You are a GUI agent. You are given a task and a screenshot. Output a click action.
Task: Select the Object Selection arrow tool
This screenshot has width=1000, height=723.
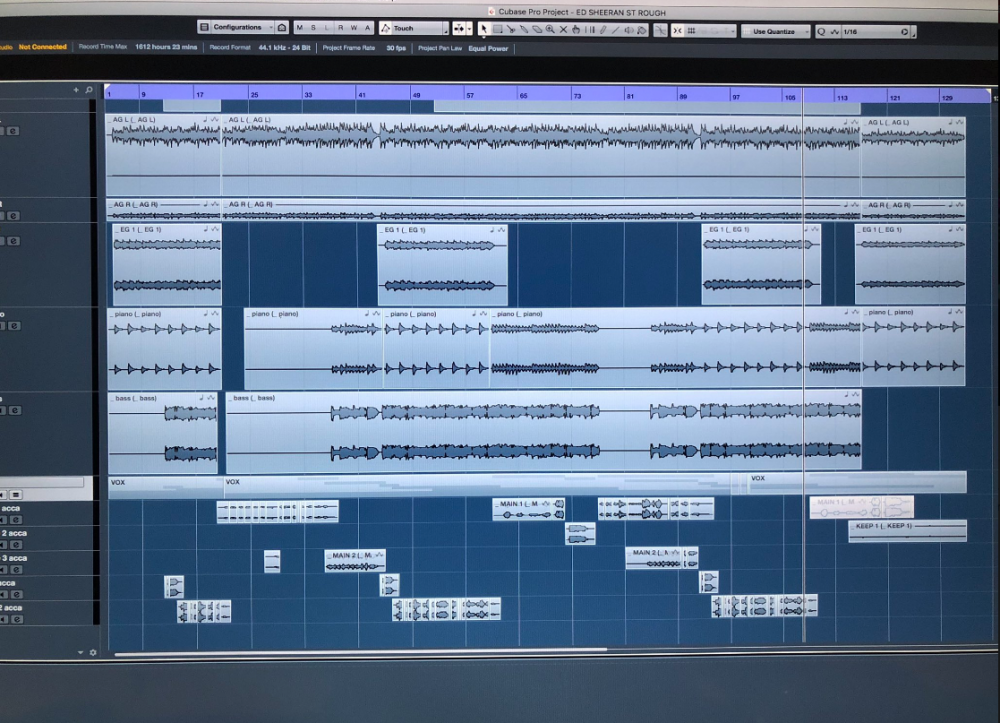(x=483, y=29)
